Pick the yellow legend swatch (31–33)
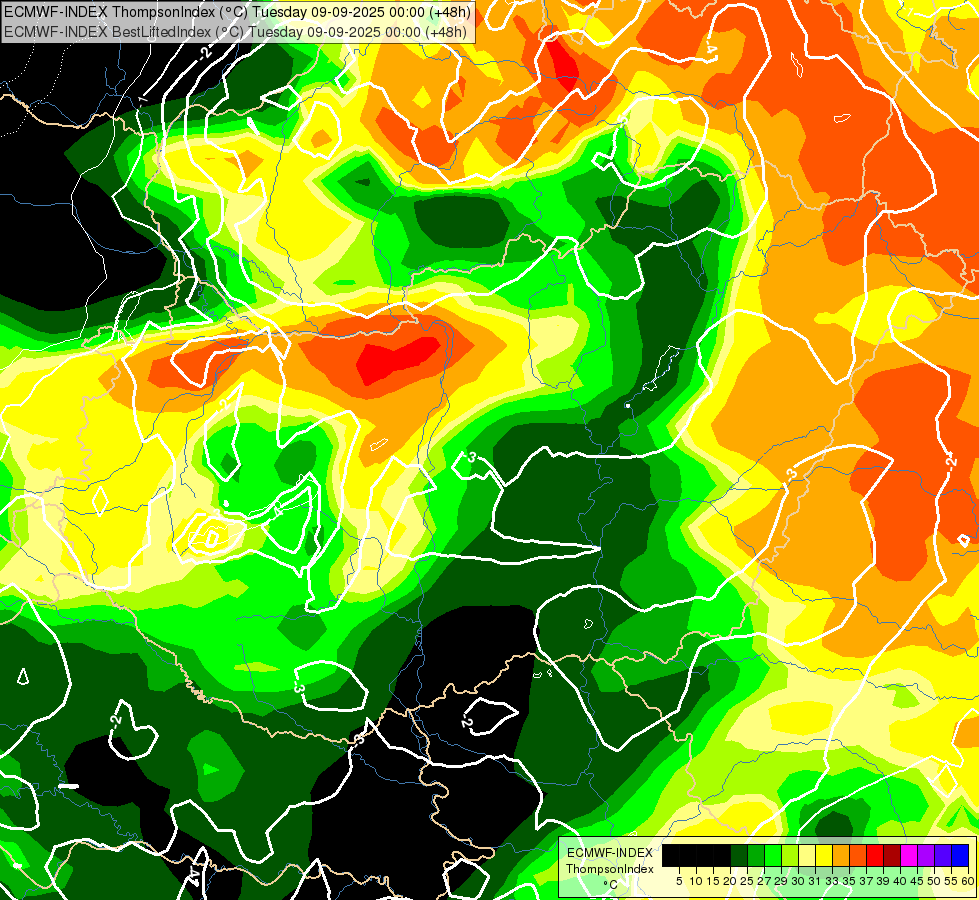The height and width of the screenshot is (900, 979). tap(824, 856)
